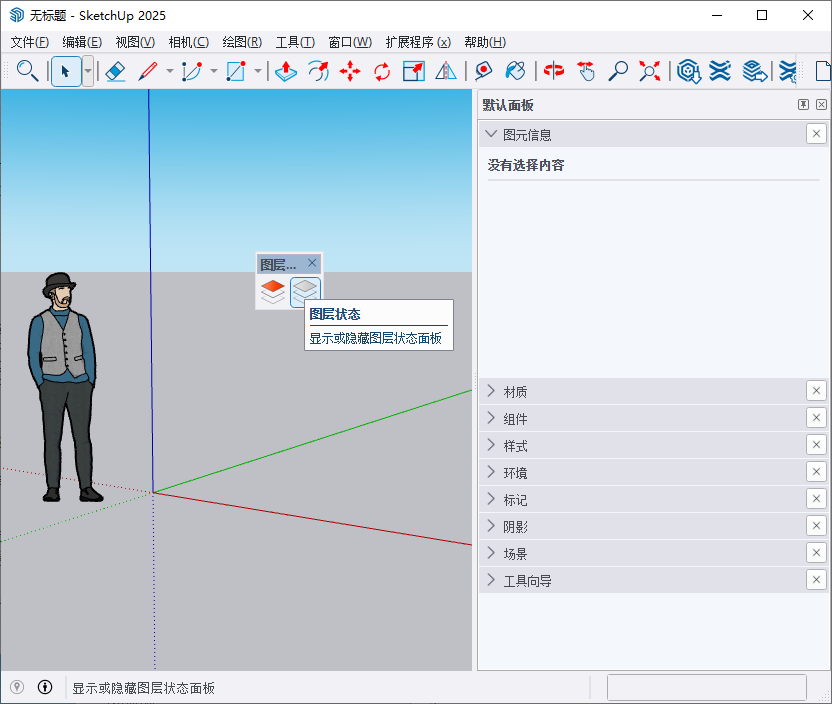Pin the 默认面板 using the pushpin button
The image size is (832, 704).
coord(802,104)
